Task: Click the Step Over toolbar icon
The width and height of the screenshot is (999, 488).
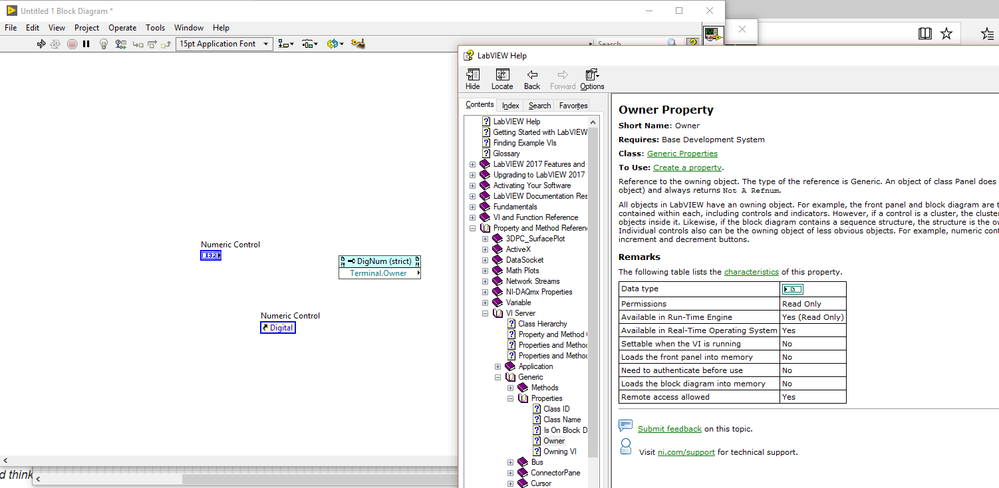Action: (x=152, y=44)
